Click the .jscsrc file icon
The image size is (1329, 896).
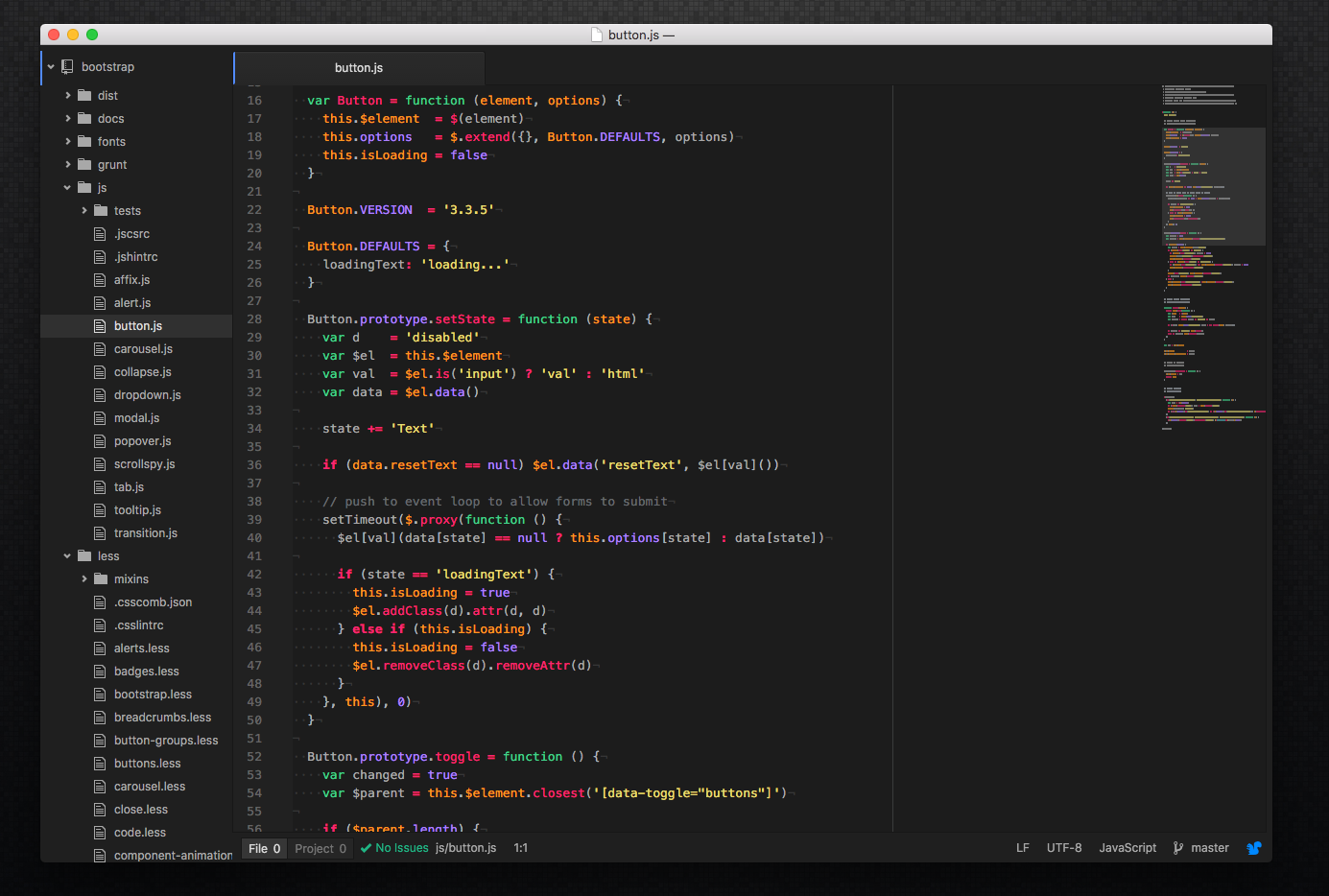click(100, 234)
